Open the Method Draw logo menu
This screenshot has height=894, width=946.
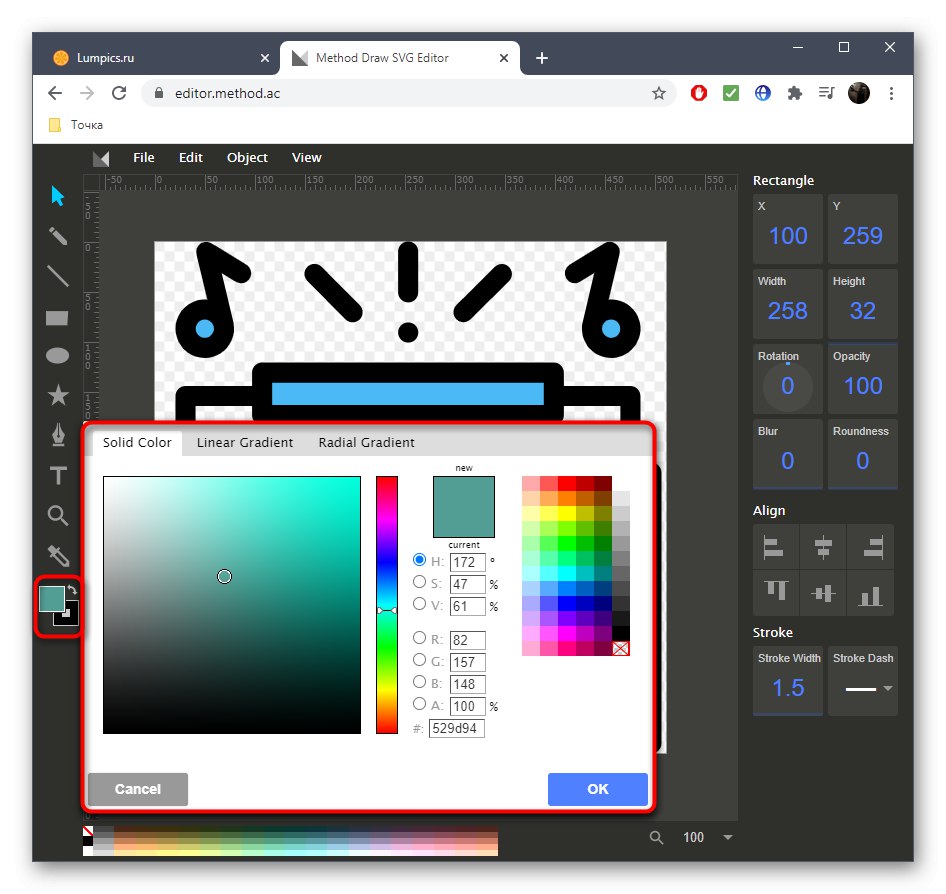pos(101,159)
